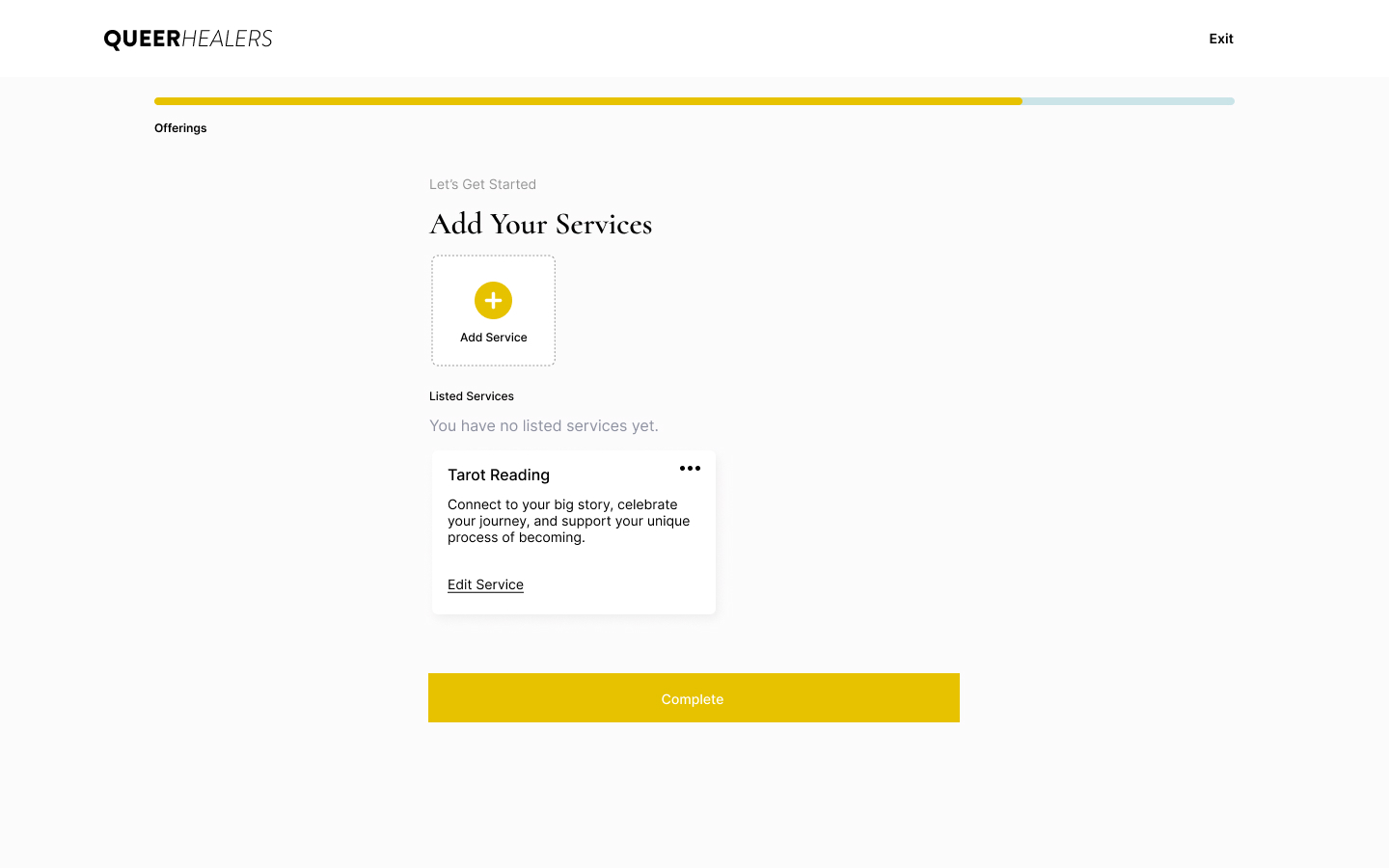Click the Add Your Services heading
The height and width of the screenshot is (868, 1389).
[x=540, y=224]
